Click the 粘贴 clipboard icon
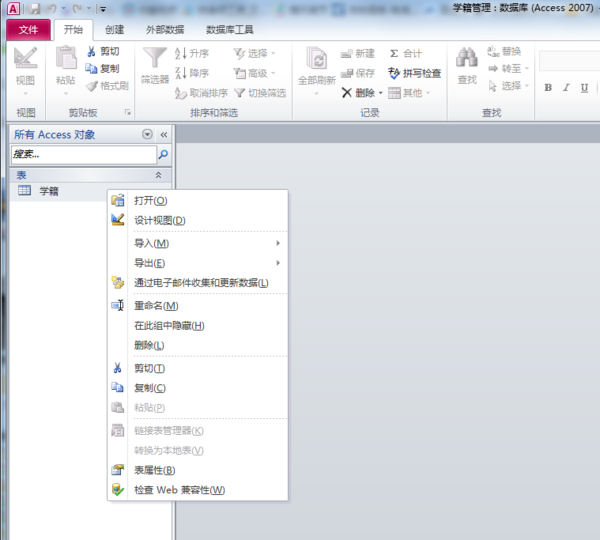Image resolution: width=600 pixels, height=540 pixels. pos(66,58)
